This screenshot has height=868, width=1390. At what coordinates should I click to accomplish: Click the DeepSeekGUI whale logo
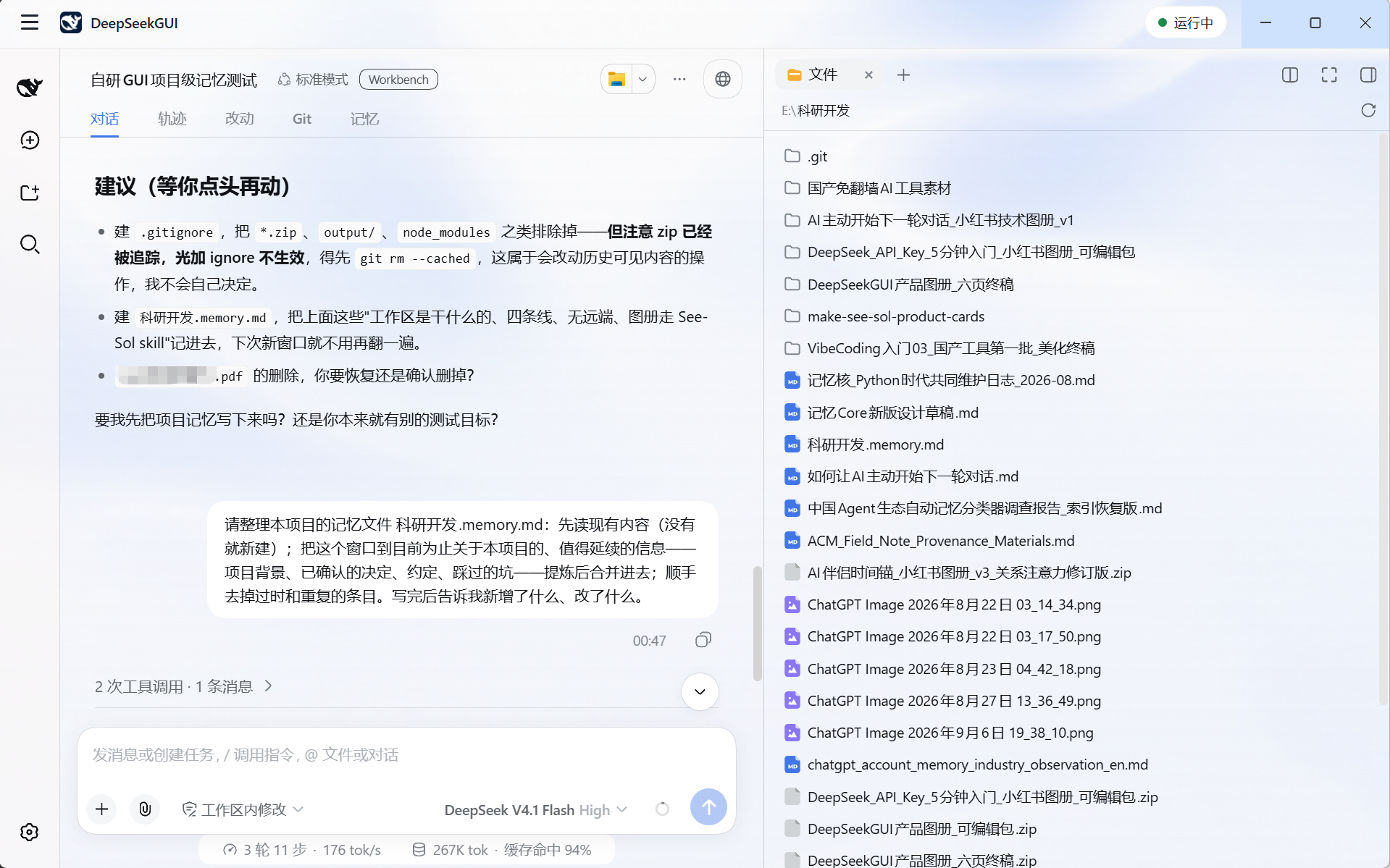(71, 23)
